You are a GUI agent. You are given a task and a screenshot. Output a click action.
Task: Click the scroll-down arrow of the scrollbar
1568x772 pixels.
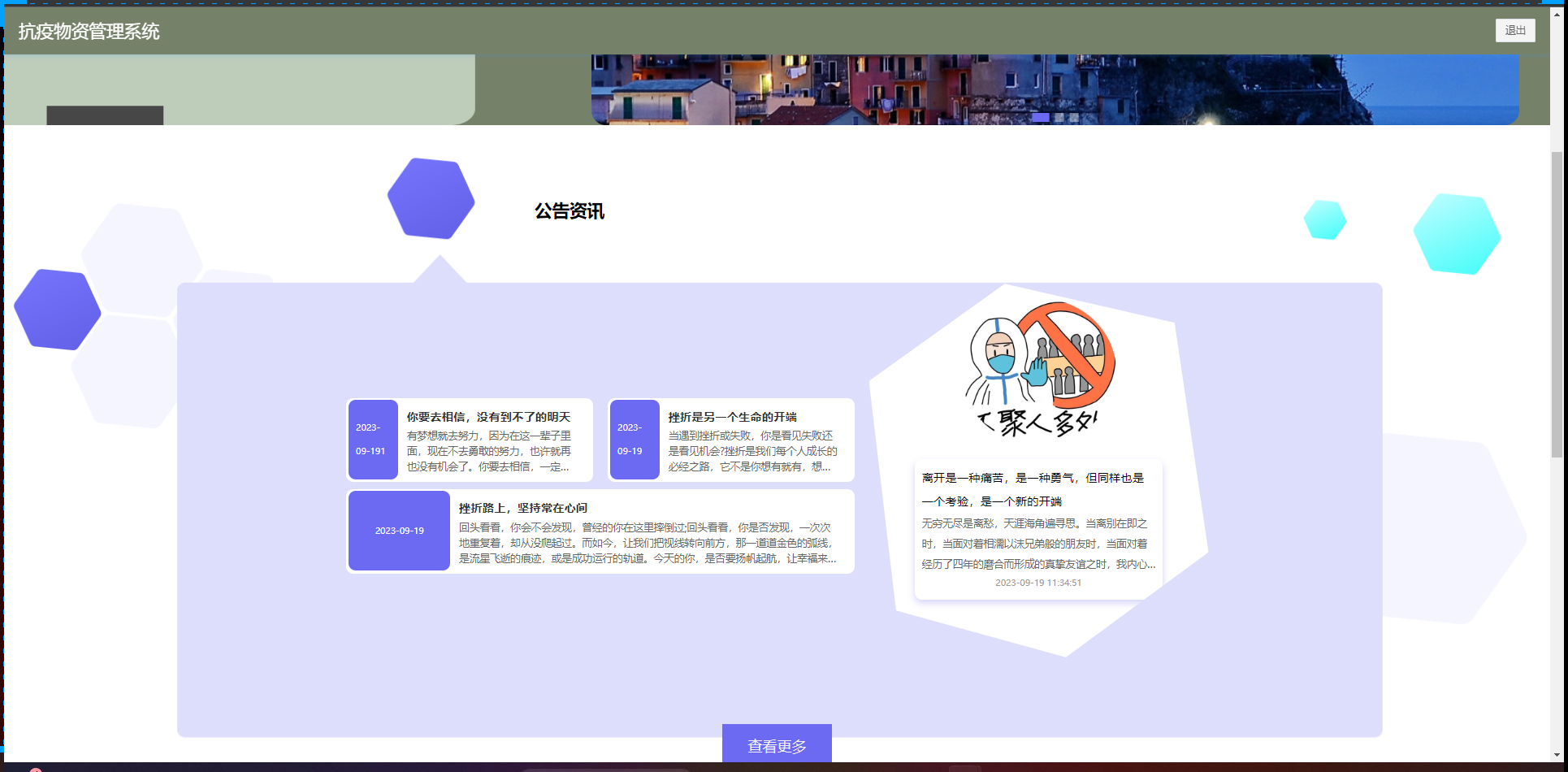(1557, 754)
